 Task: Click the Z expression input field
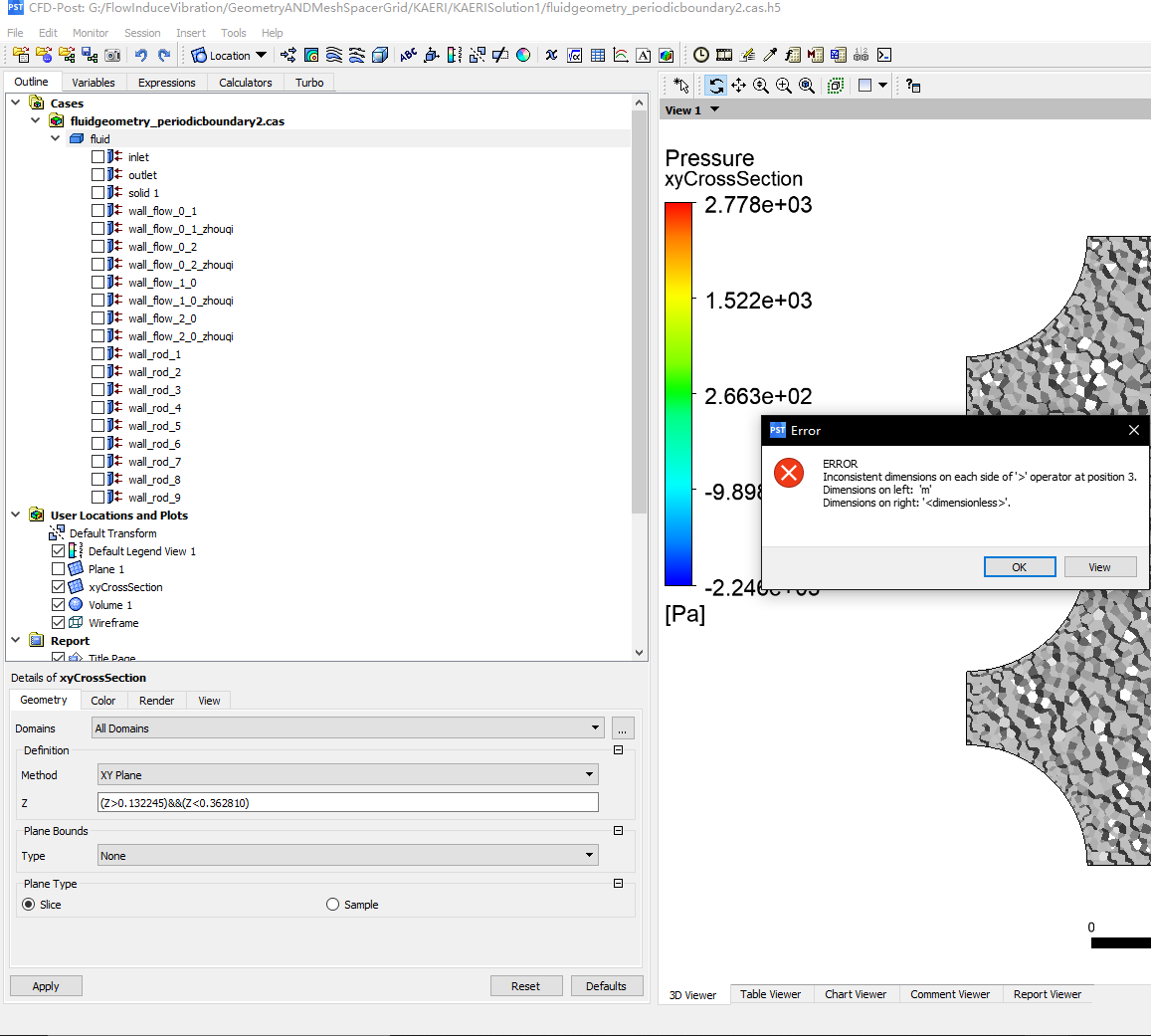point(347,802)
